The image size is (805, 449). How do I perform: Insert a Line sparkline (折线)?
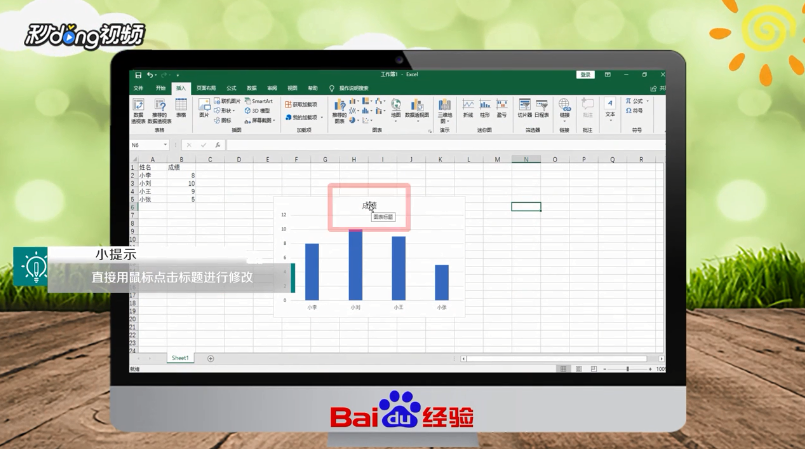click(x=468, y=108)
